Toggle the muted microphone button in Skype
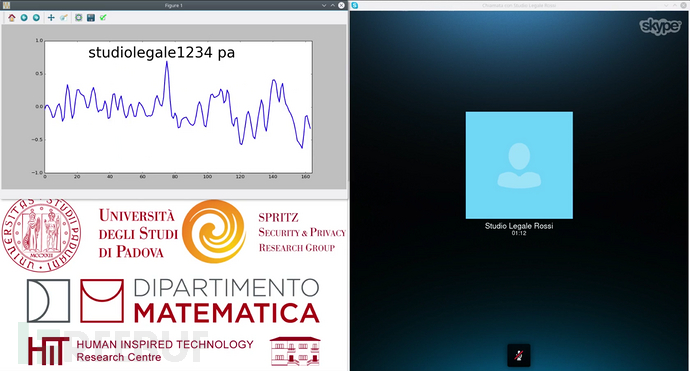 coord(519,356)
